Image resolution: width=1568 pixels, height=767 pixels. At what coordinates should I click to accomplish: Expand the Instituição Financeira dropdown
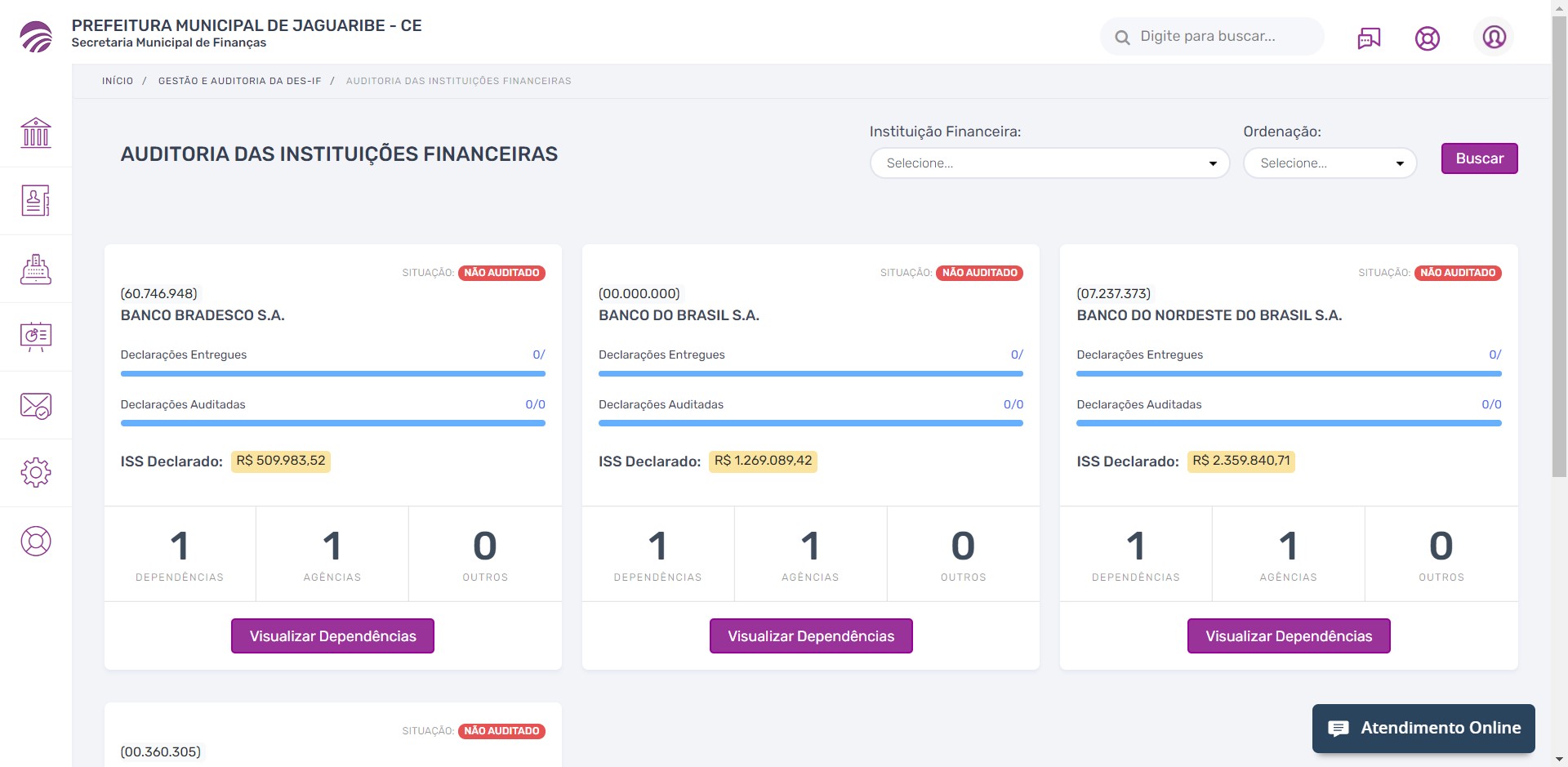point(1049,163)
